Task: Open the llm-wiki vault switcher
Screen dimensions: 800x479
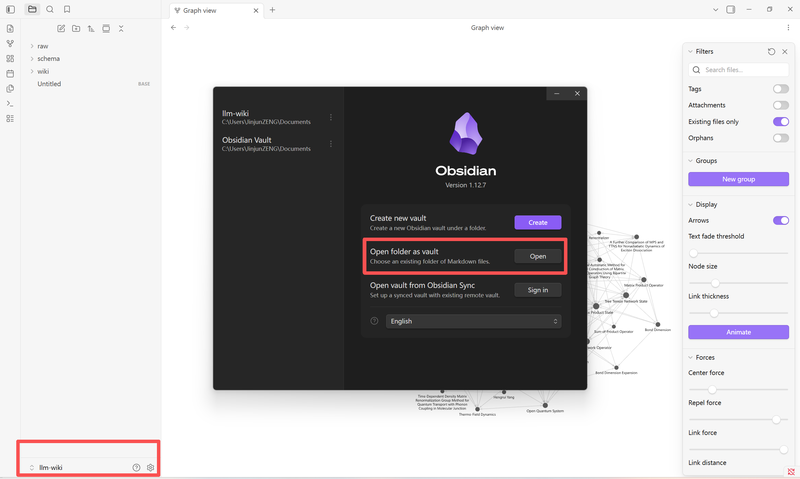Action: point(46,467)
